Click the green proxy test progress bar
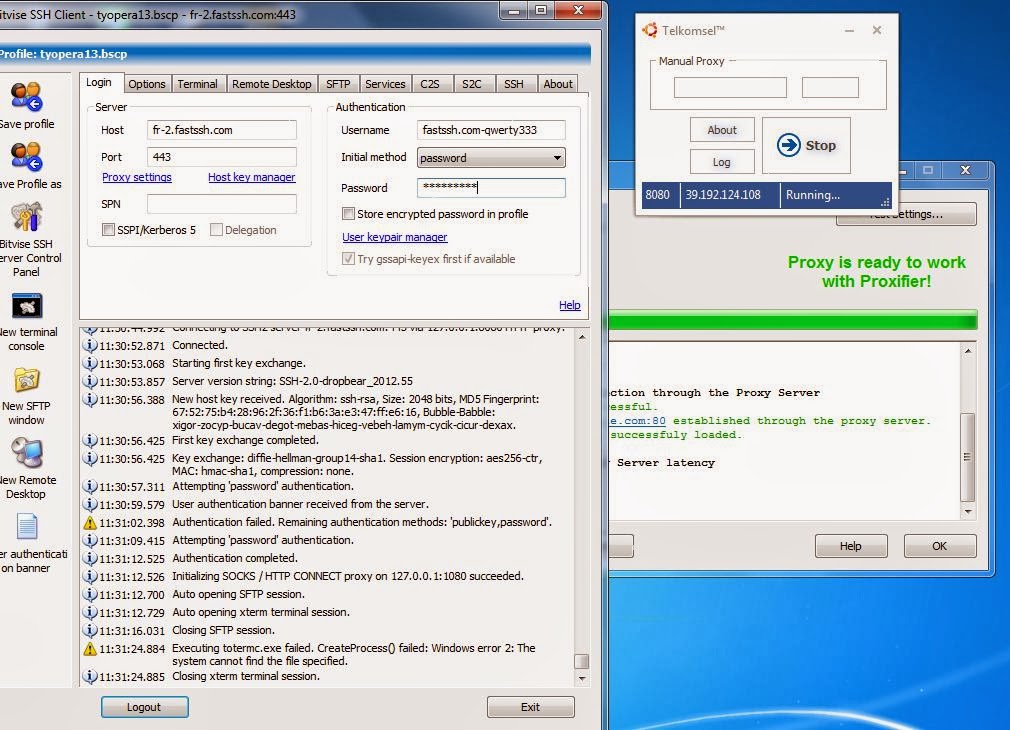The height and width of the screenshot is (730, 1010). 793,320
